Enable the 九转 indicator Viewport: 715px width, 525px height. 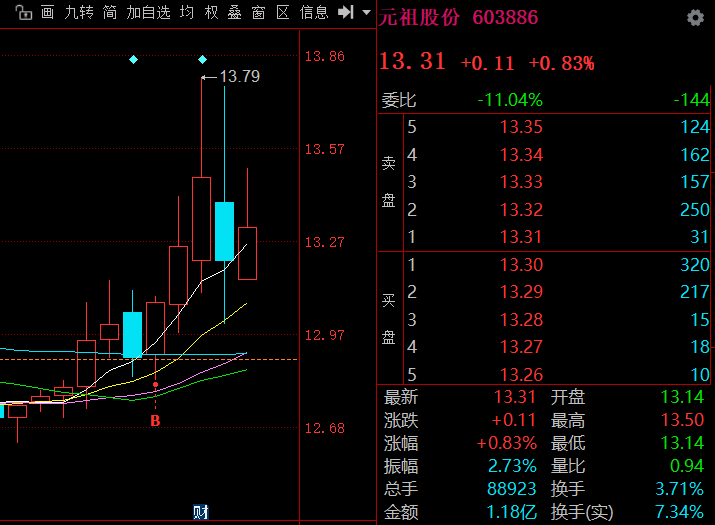click(x=79, y=12)
